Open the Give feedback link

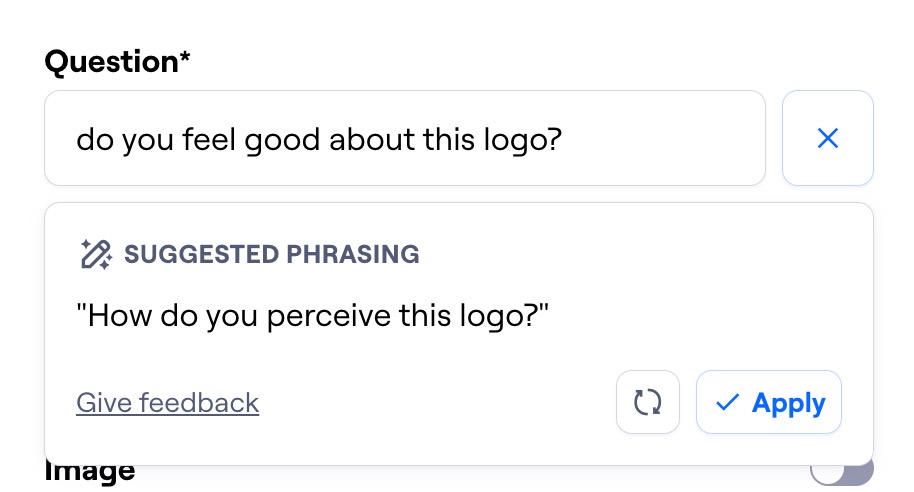point(167,403)
